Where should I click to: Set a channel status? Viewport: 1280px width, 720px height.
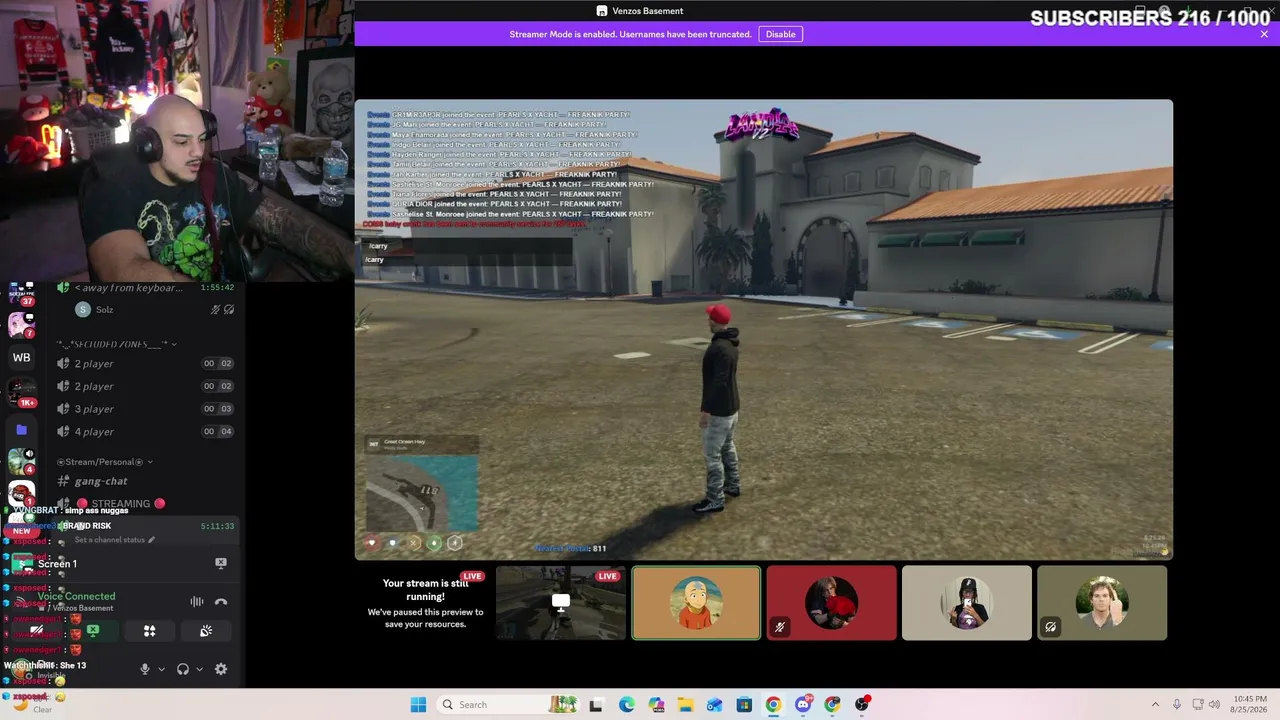pos(115,540)
